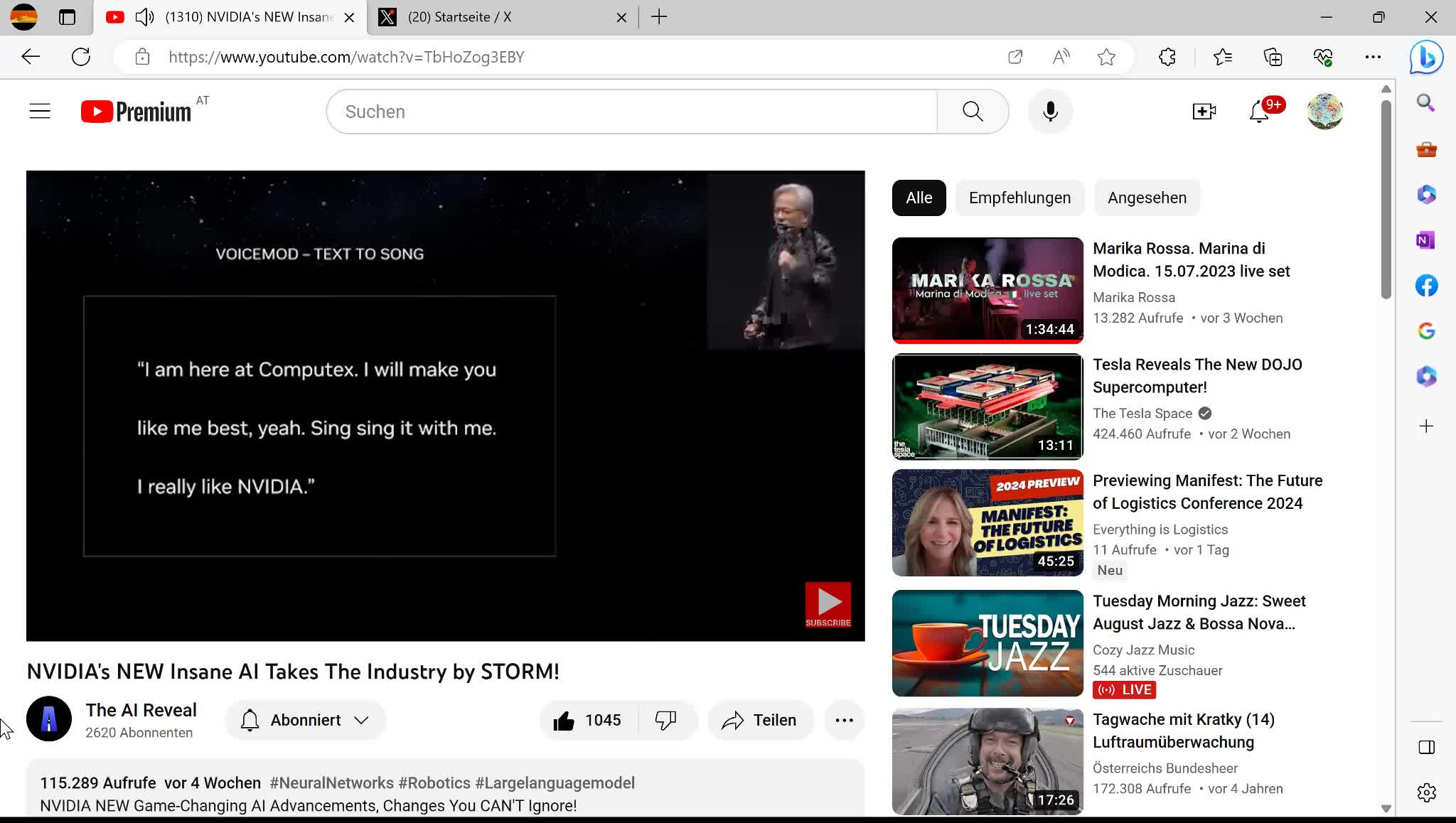This screenshot has height=823, width=1456.
Task: Mute the tab via speaker icon
Action: 144,17
